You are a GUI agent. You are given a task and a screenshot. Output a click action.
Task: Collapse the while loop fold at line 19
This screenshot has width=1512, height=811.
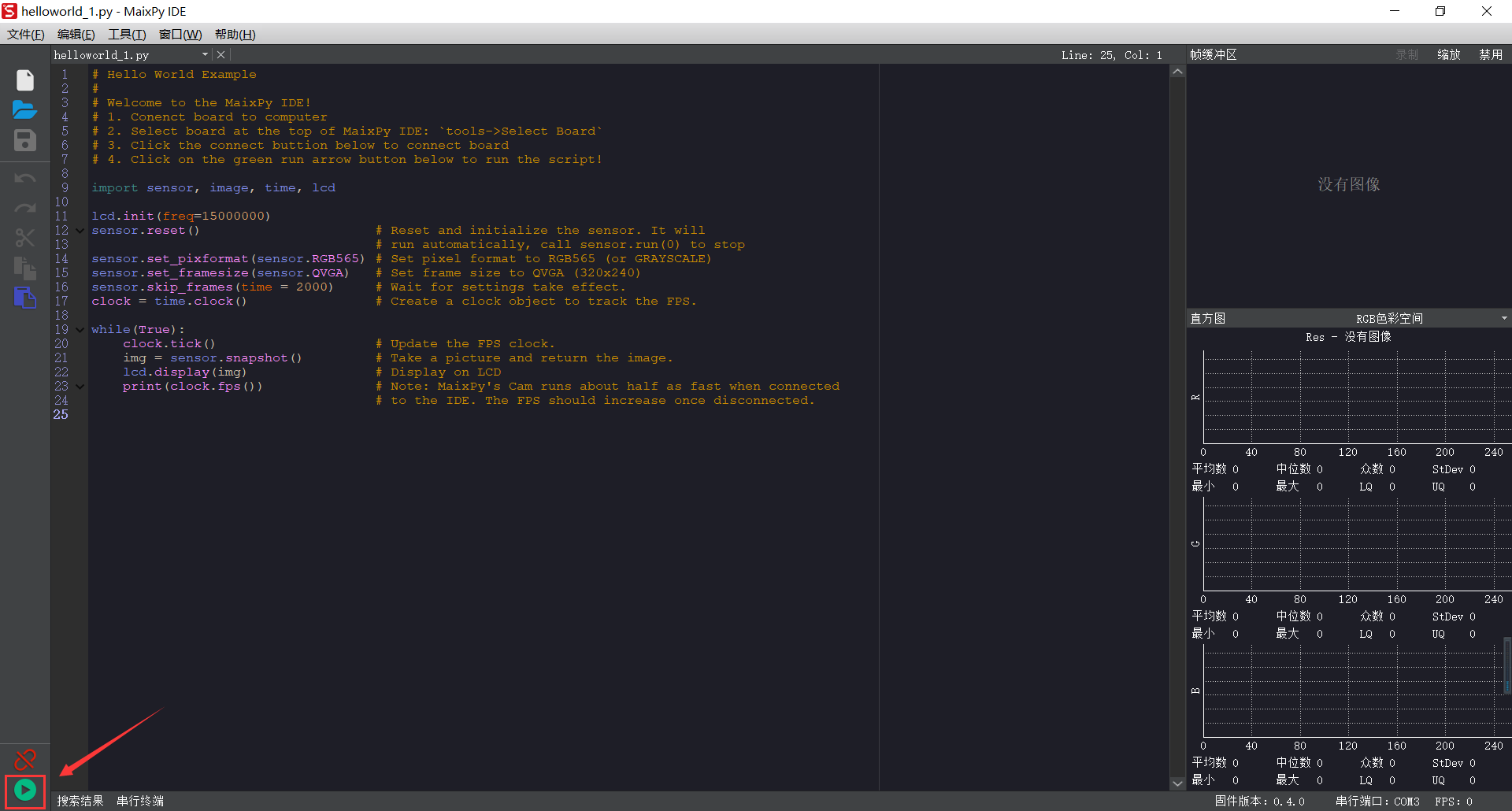click(x=80, y=330)
